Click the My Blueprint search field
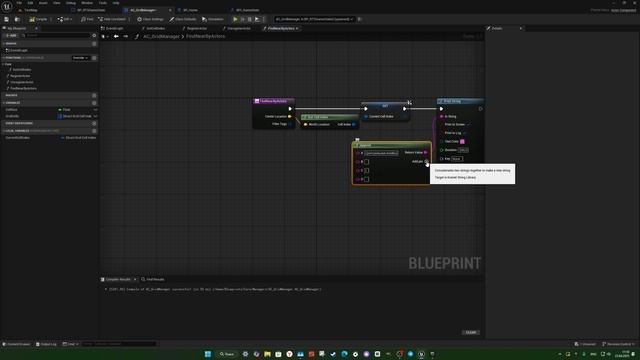 (x=56, y=36)
